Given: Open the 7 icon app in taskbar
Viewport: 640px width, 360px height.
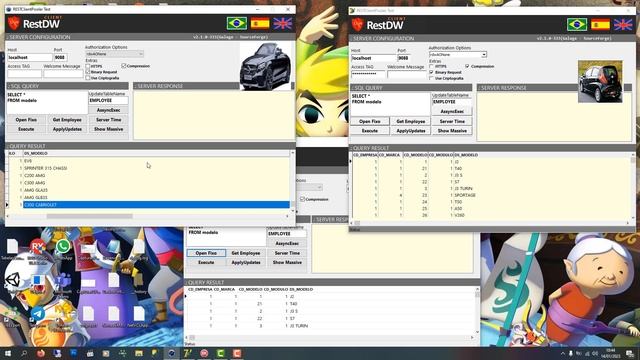Looking at the screenshot, I should (188, 353).
